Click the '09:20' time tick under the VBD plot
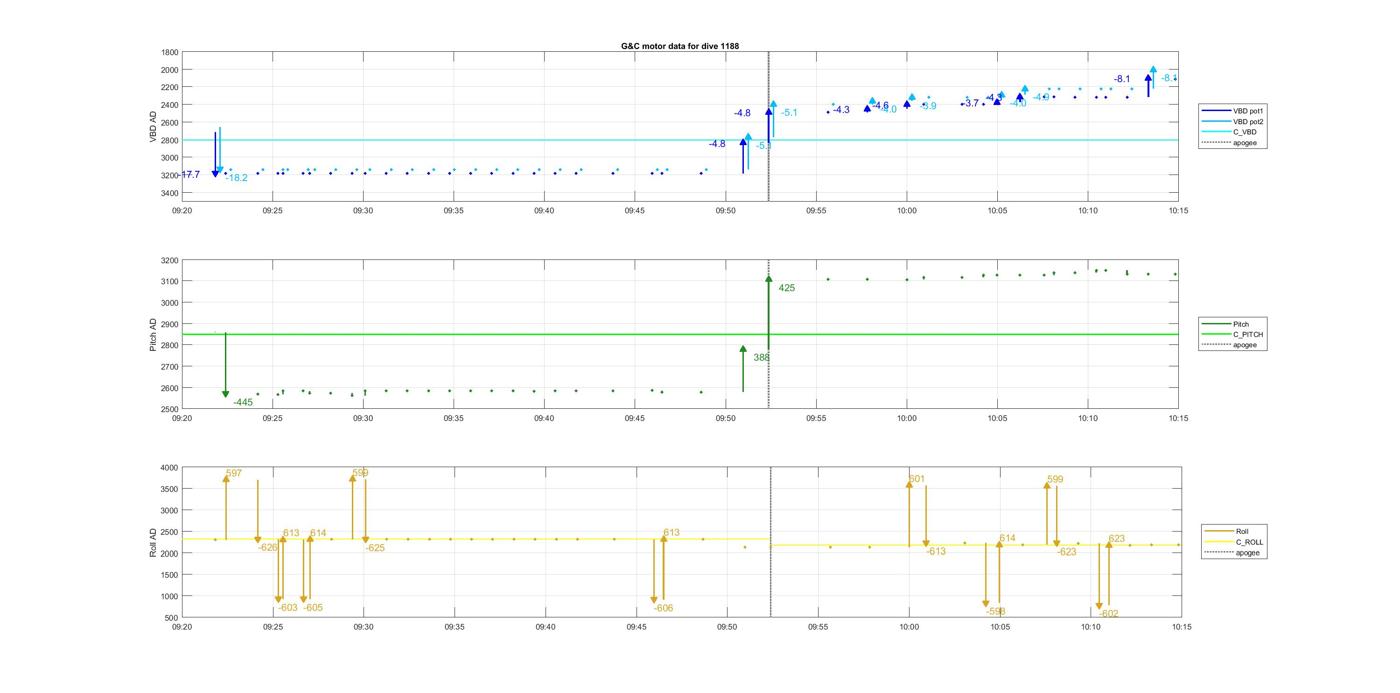The width and height of the screenshot is (1400, 693). pyautogui.click(x=182, y=211)
